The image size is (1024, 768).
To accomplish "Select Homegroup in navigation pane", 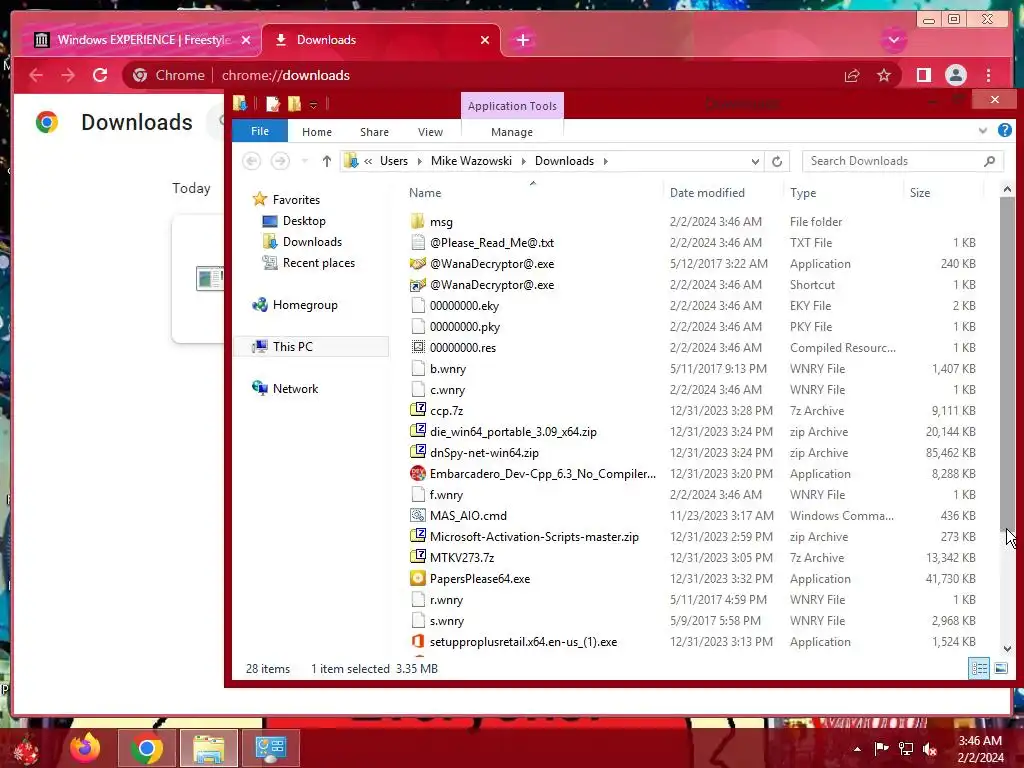I will (x=304, y=305).
